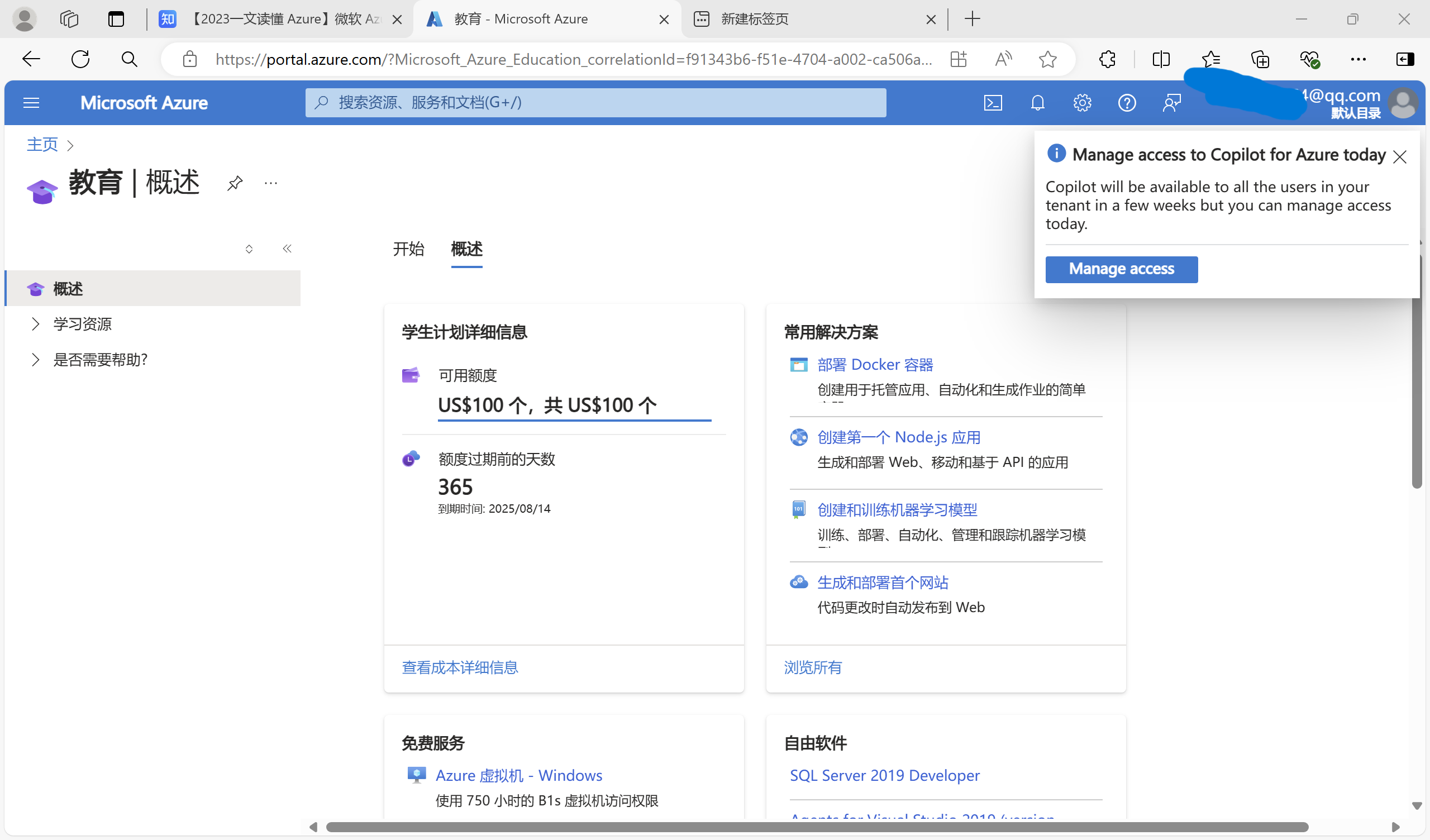Click the account avatar in the Azure header
The width and height of the screenshot is (1430, 840).
pos(1403,103)
